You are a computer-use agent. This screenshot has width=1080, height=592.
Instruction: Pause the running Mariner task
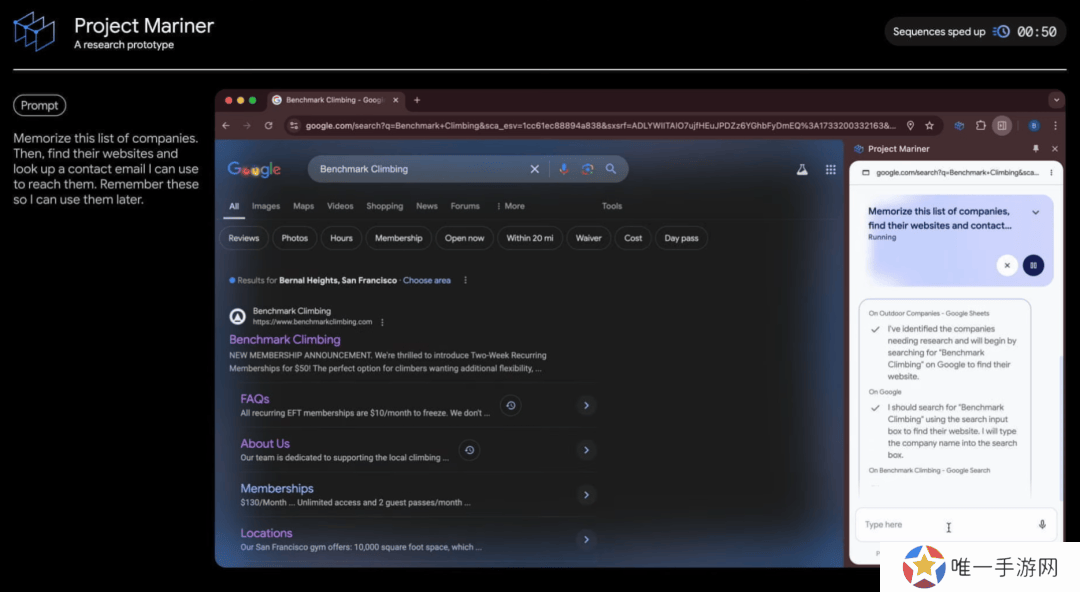1033,265
